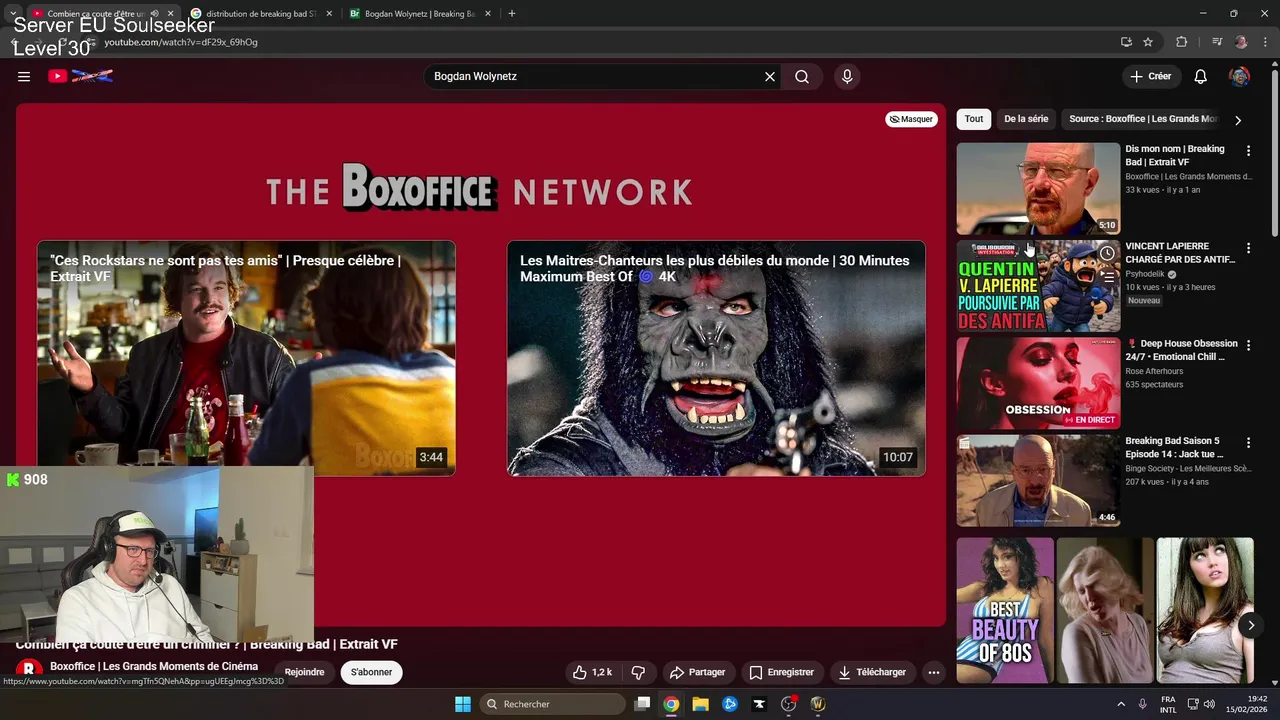1280x720 pixels.
Task: Open Windows Start menu
Action: [463, 704]
